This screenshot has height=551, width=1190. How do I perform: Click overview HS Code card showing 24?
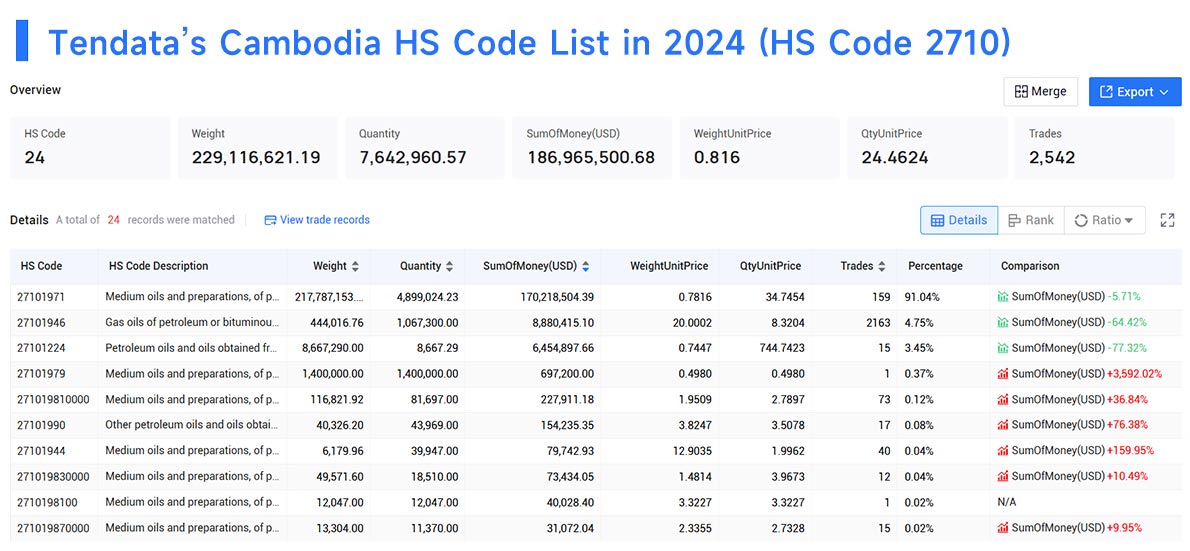[x=90, y=147]
